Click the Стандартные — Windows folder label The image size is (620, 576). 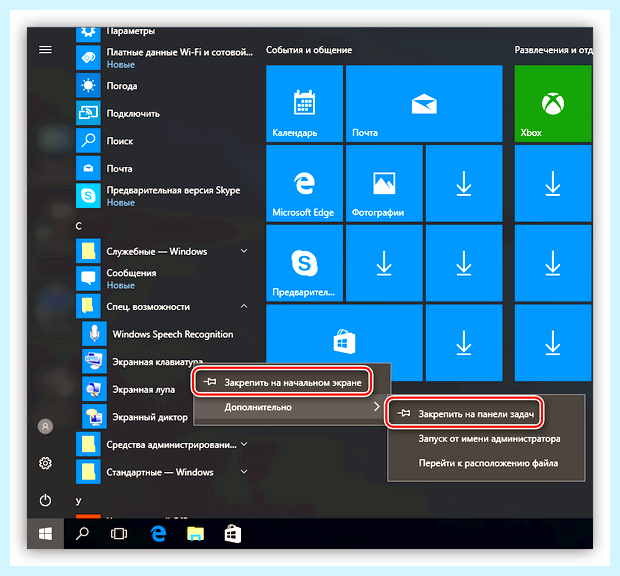pyautogui.click(x=160, y=472)
